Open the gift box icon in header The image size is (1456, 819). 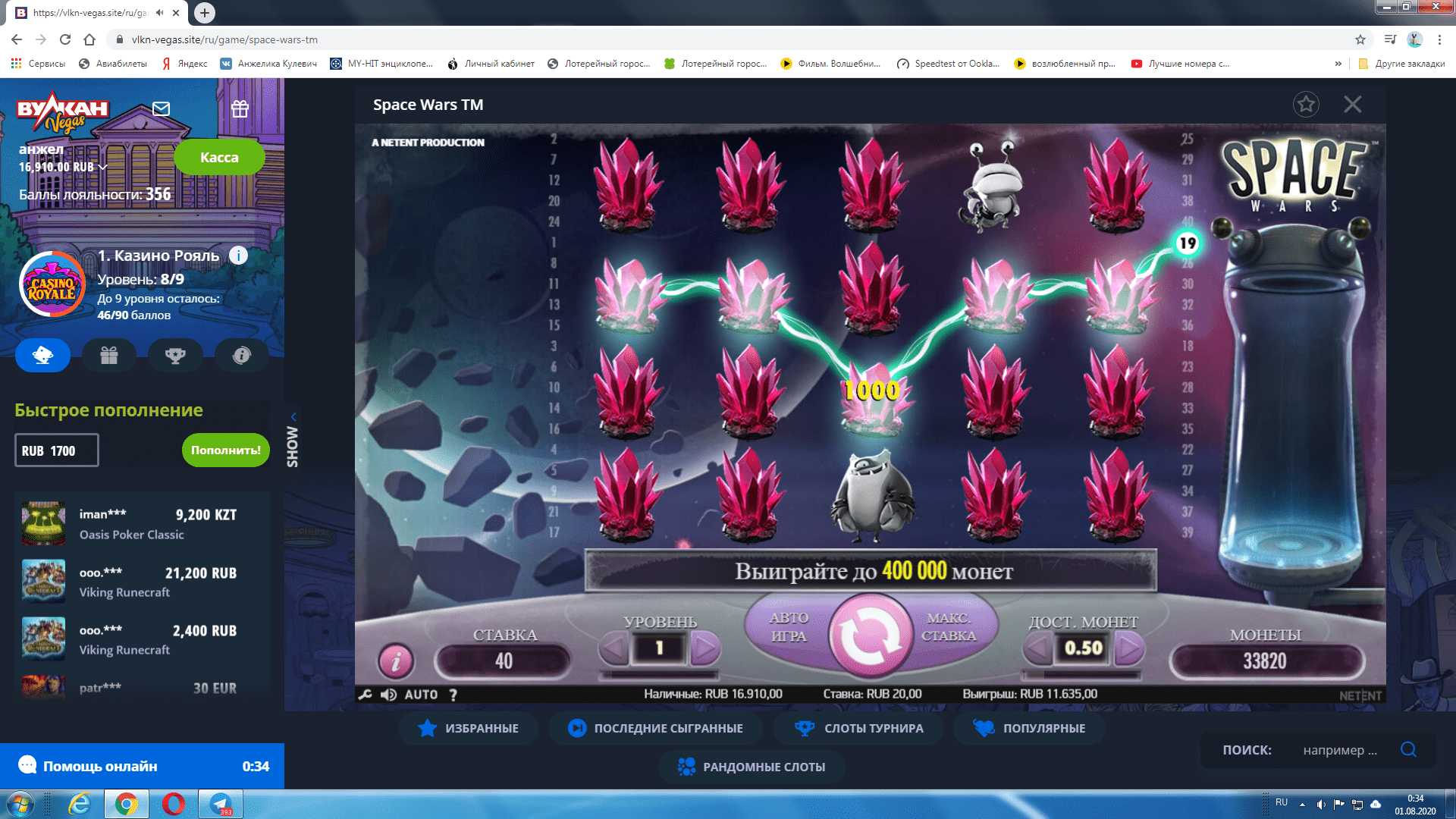coord(240,109)
